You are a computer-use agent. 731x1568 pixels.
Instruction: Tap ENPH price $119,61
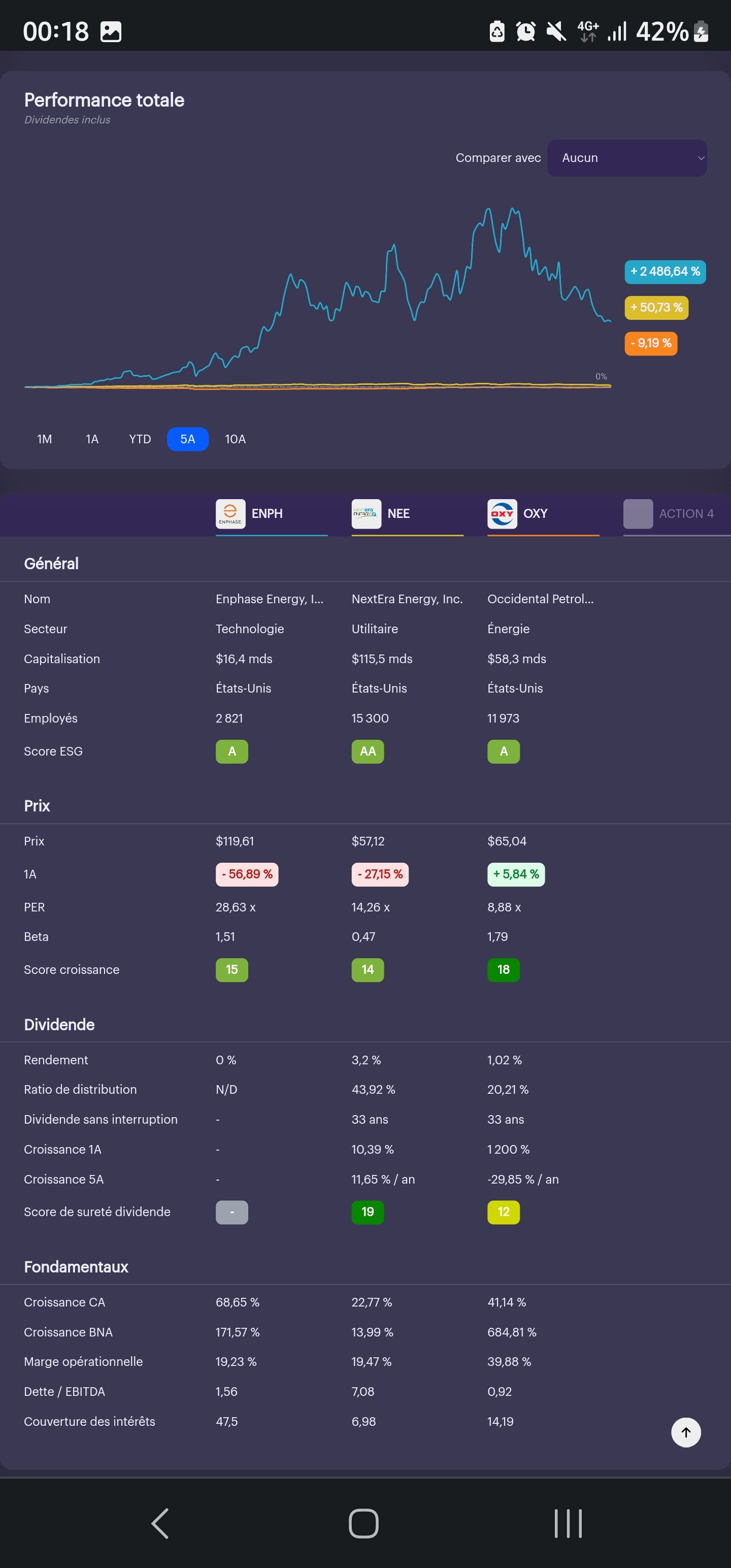point(235,841)
